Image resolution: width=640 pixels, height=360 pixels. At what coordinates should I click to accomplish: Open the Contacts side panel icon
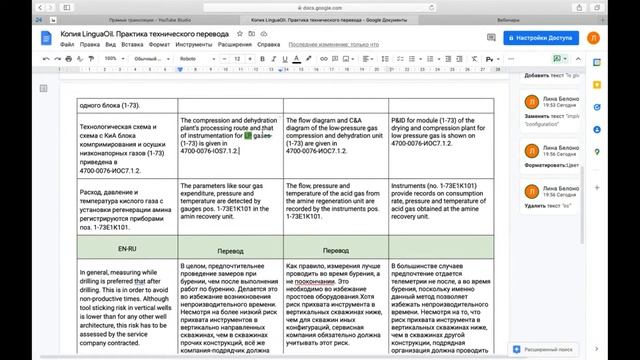(x=597, y=129)
